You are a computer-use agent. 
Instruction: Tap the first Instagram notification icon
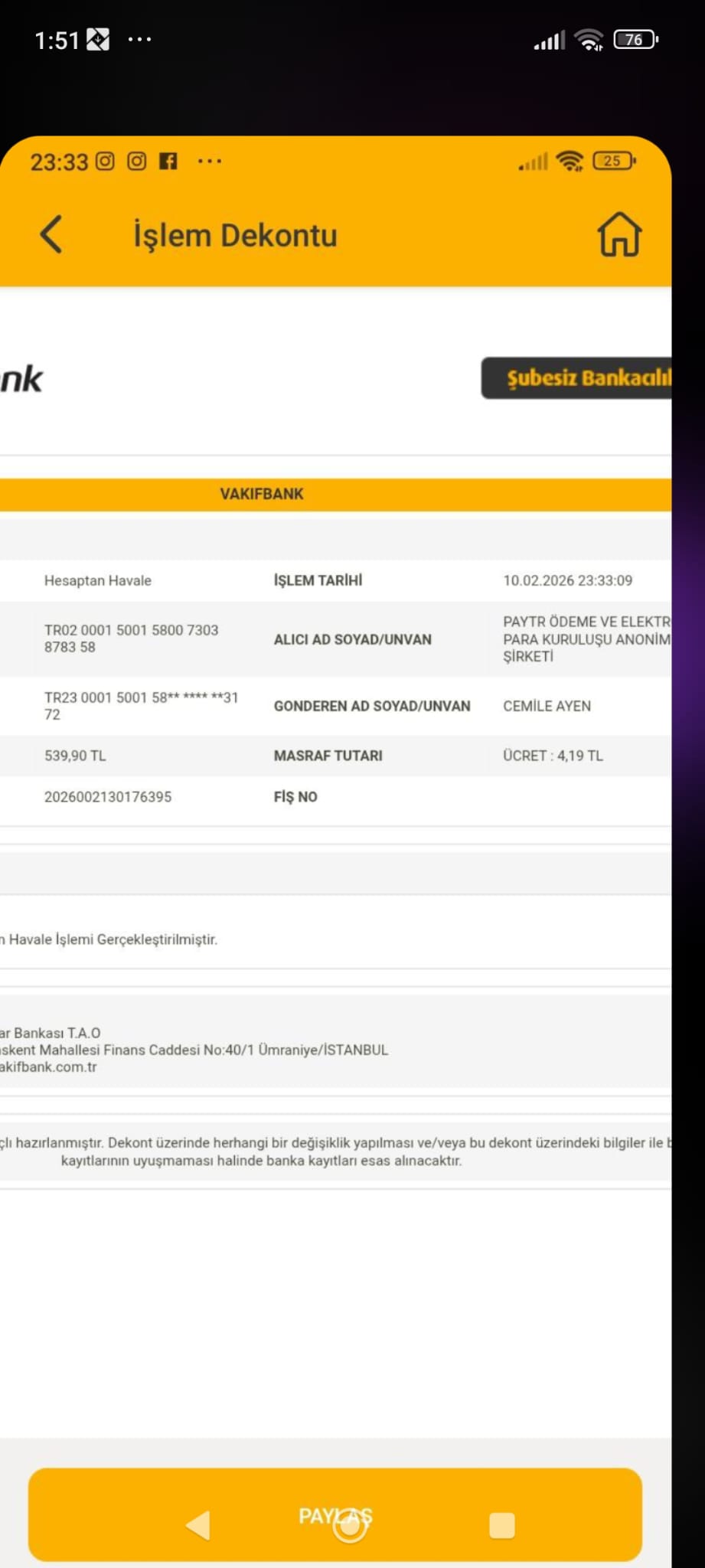(x=105, y=161)
